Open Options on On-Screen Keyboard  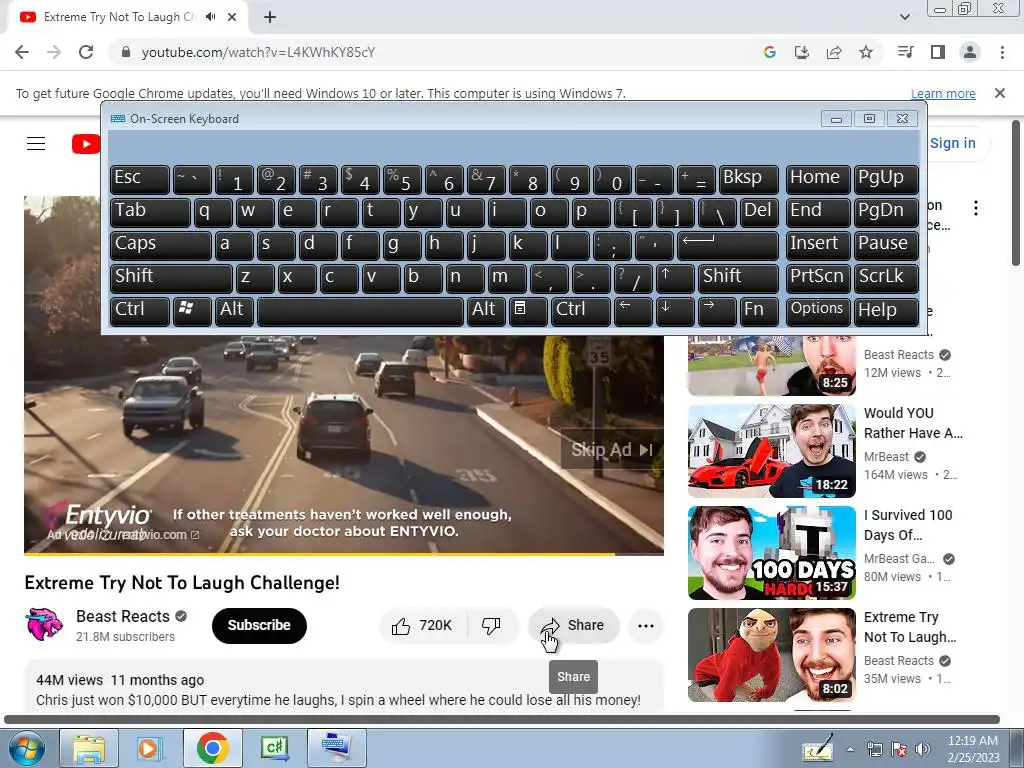point(818,311)
